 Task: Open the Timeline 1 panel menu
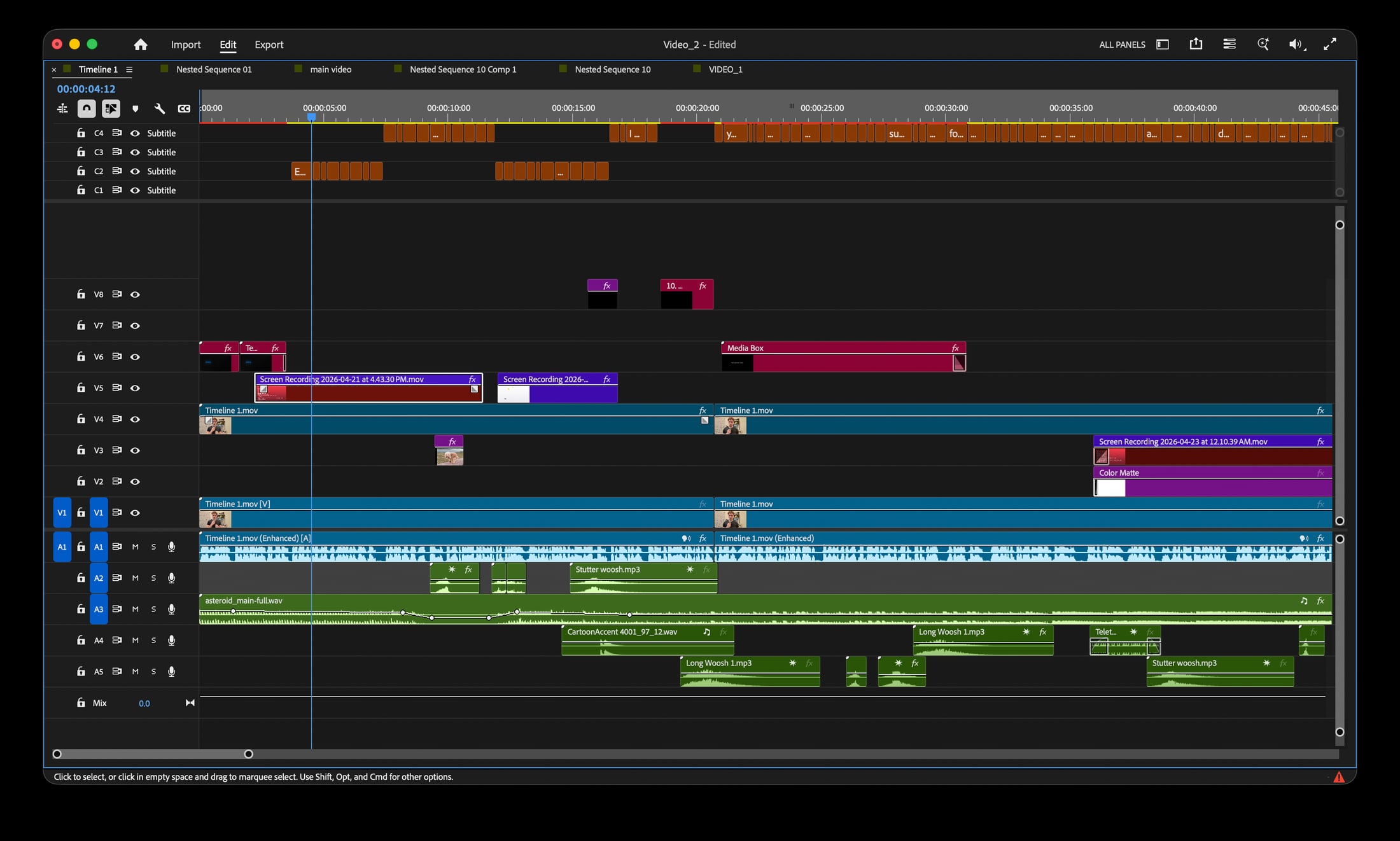coord(129,69)
